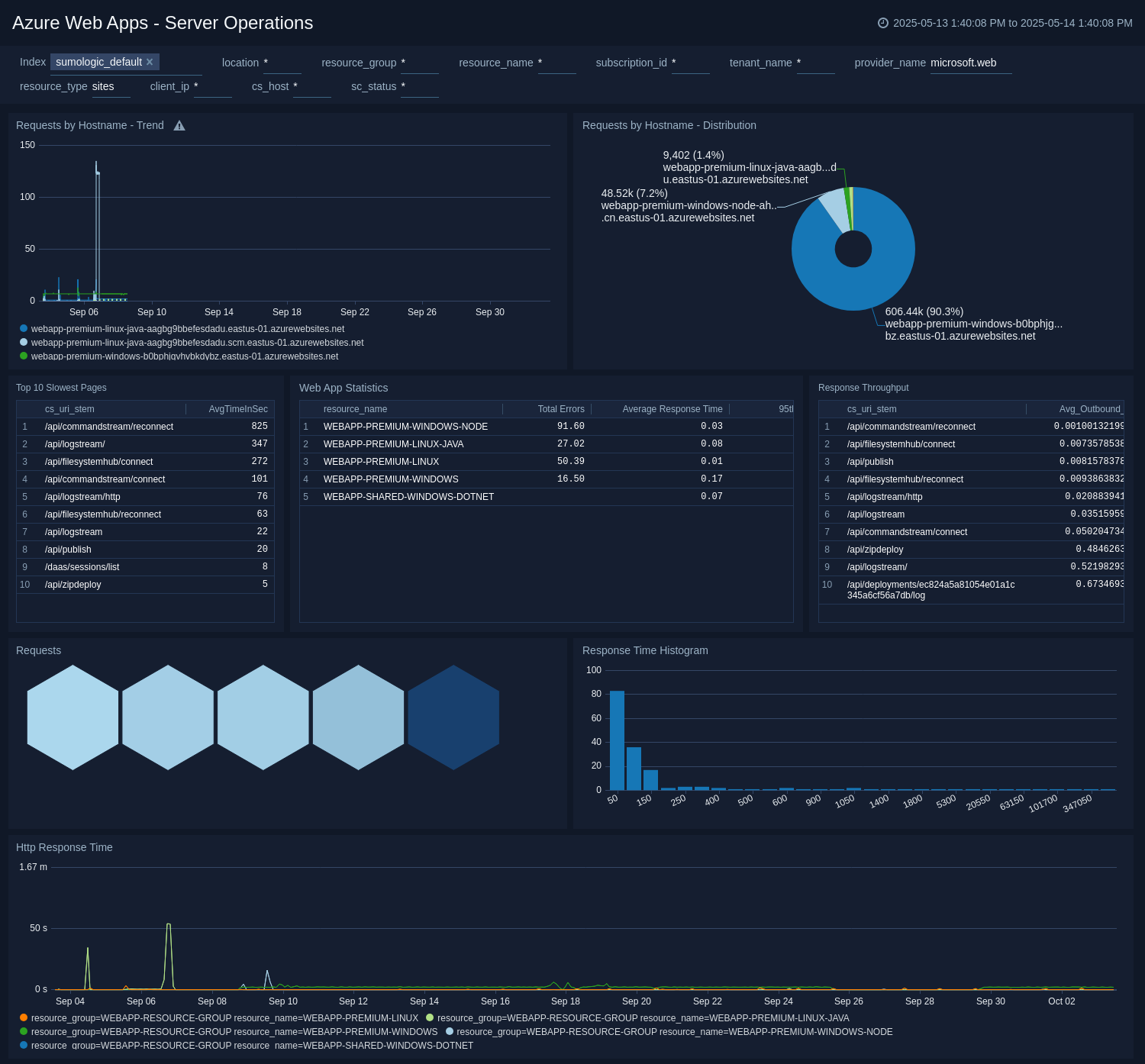Select the /api/deployments log throughput row

971,590
